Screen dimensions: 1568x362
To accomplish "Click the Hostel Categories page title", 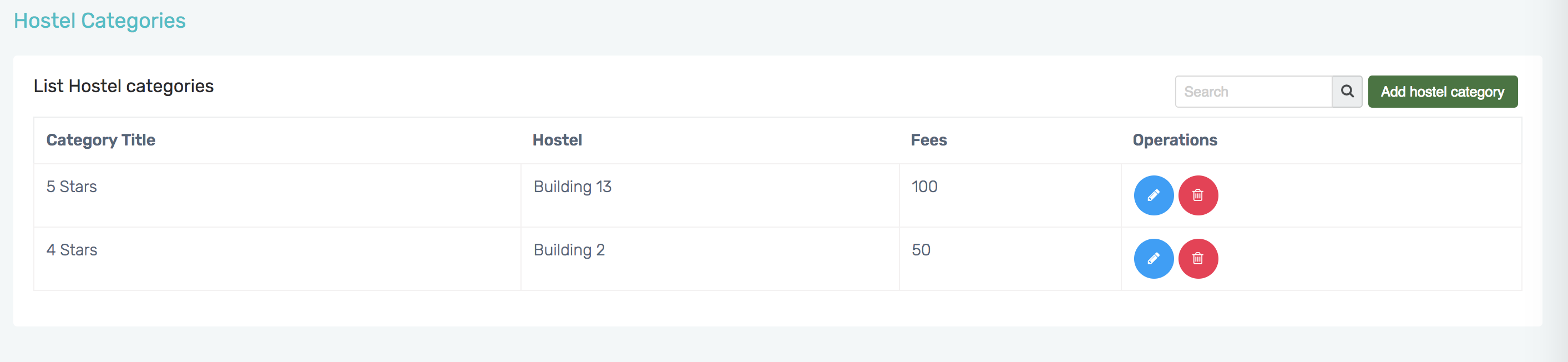I will coord(100,21).
